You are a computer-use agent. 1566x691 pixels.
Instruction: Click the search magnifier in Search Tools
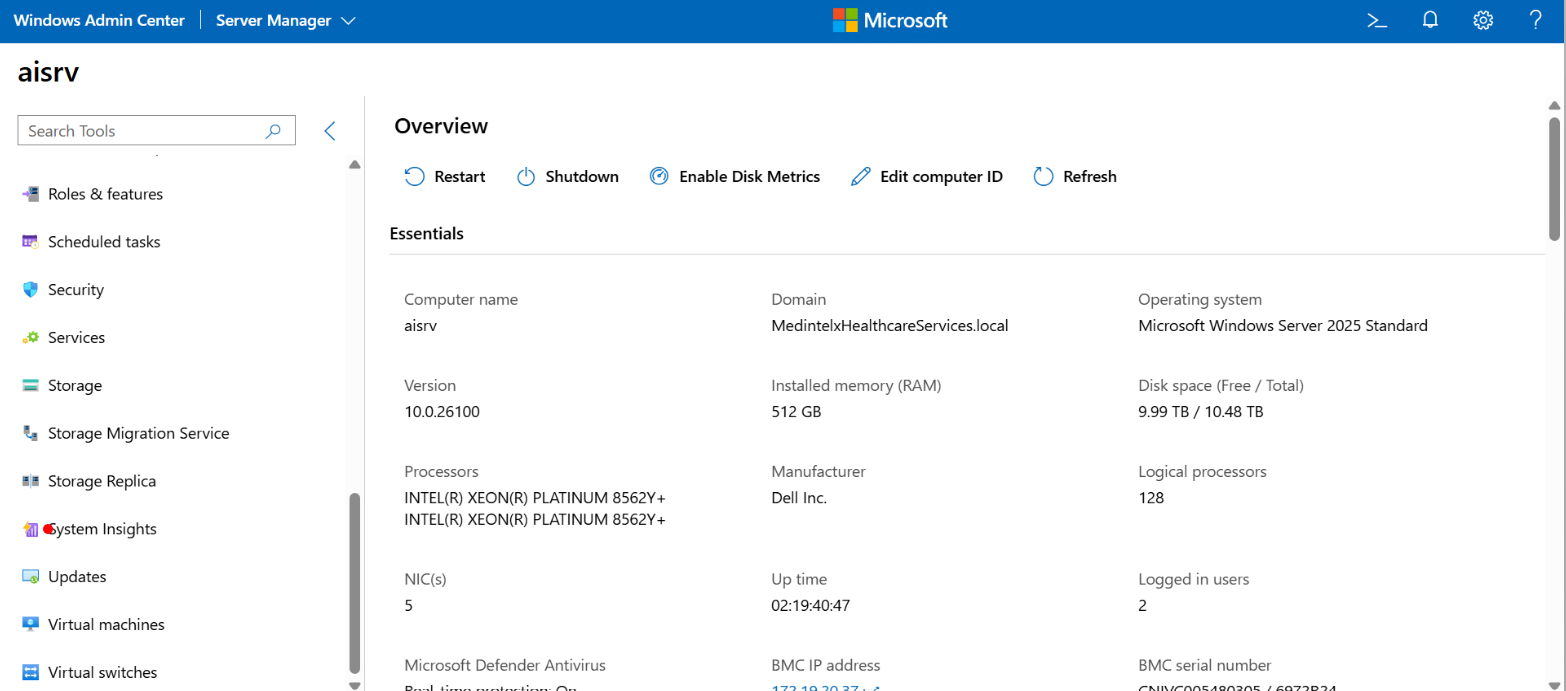pyautogui.click(x=273, y=131)
